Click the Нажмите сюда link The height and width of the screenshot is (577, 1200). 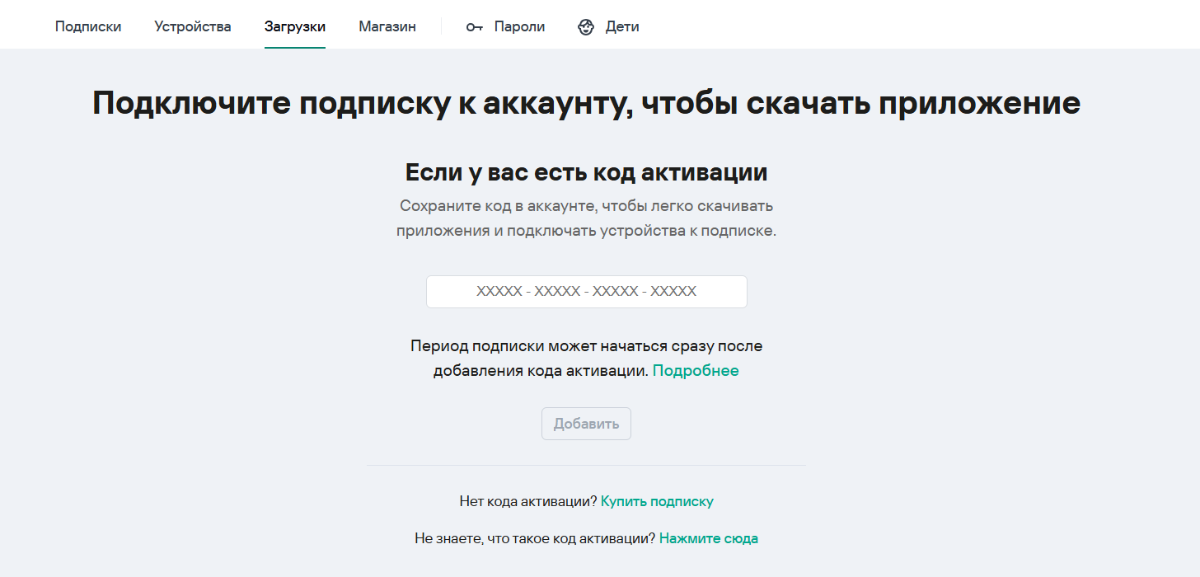tap(708, 538)
